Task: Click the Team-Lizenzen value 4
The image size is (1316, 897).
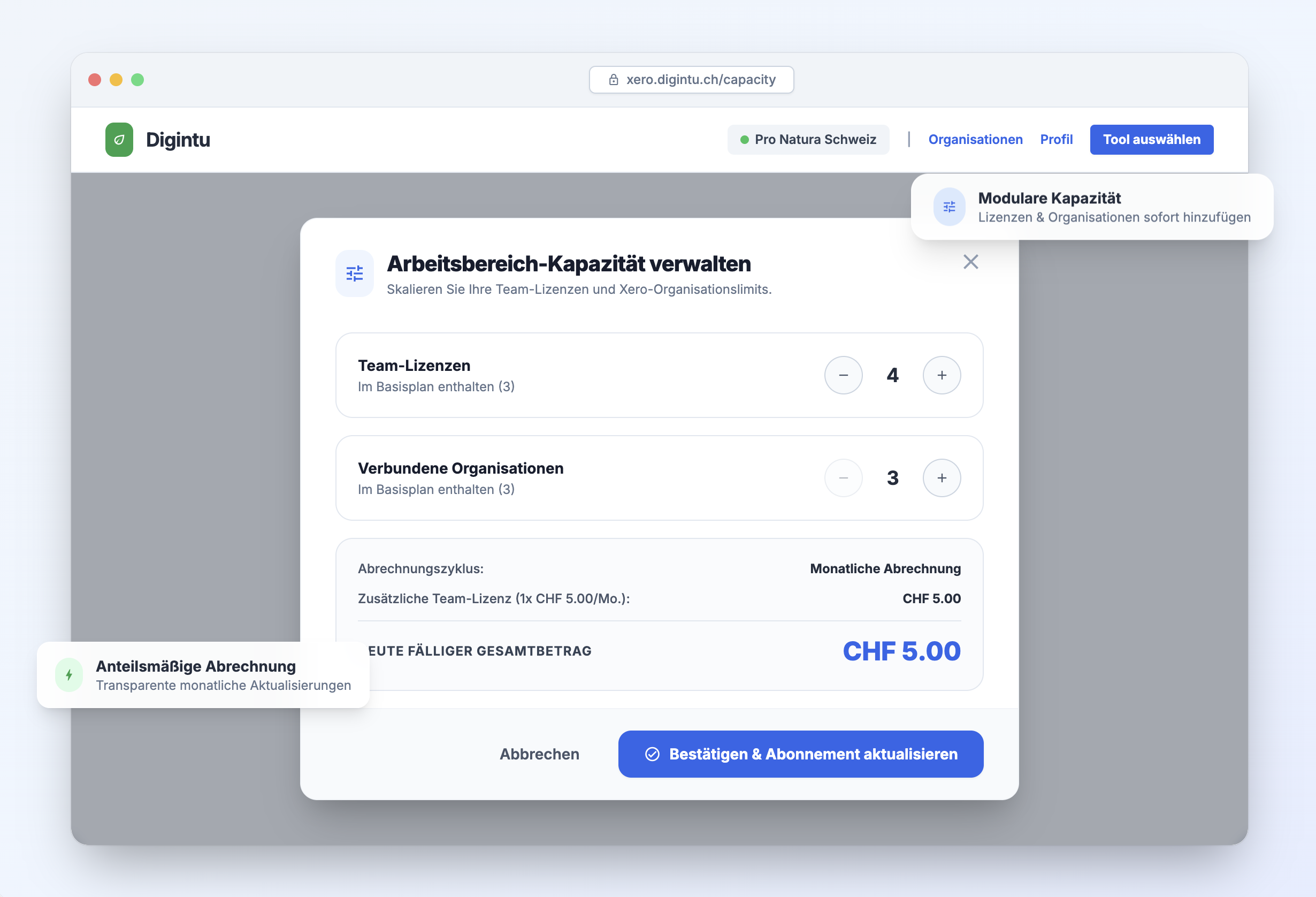Action: click(x=892, y=375)
